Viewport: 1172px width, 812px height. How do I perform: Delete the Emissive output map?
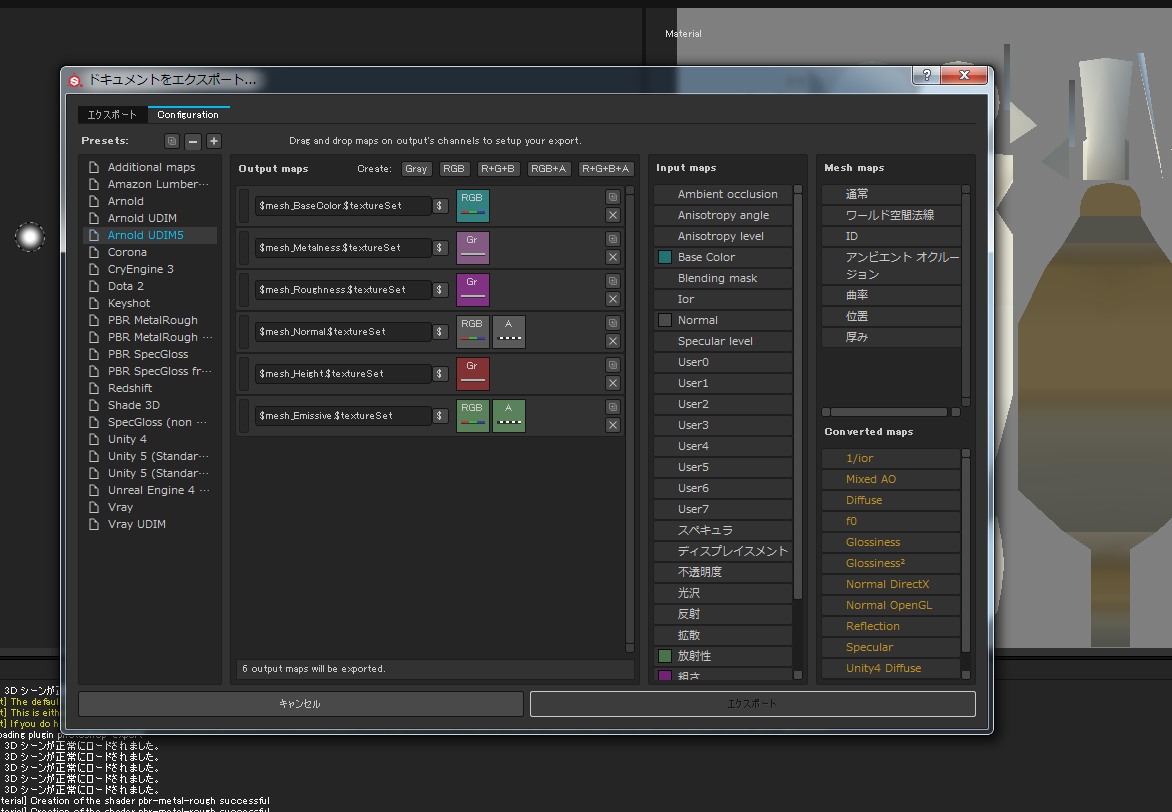point(613,425)
